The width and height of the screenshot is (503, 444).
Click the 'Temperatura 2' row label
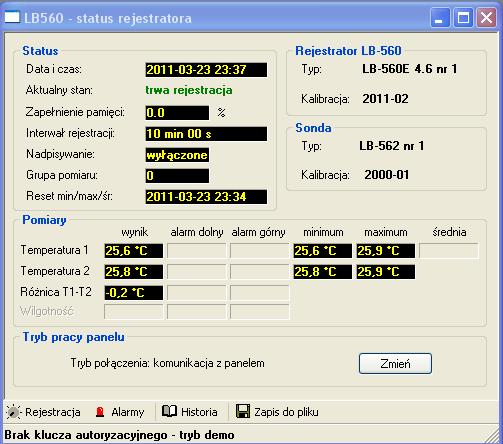55,271
